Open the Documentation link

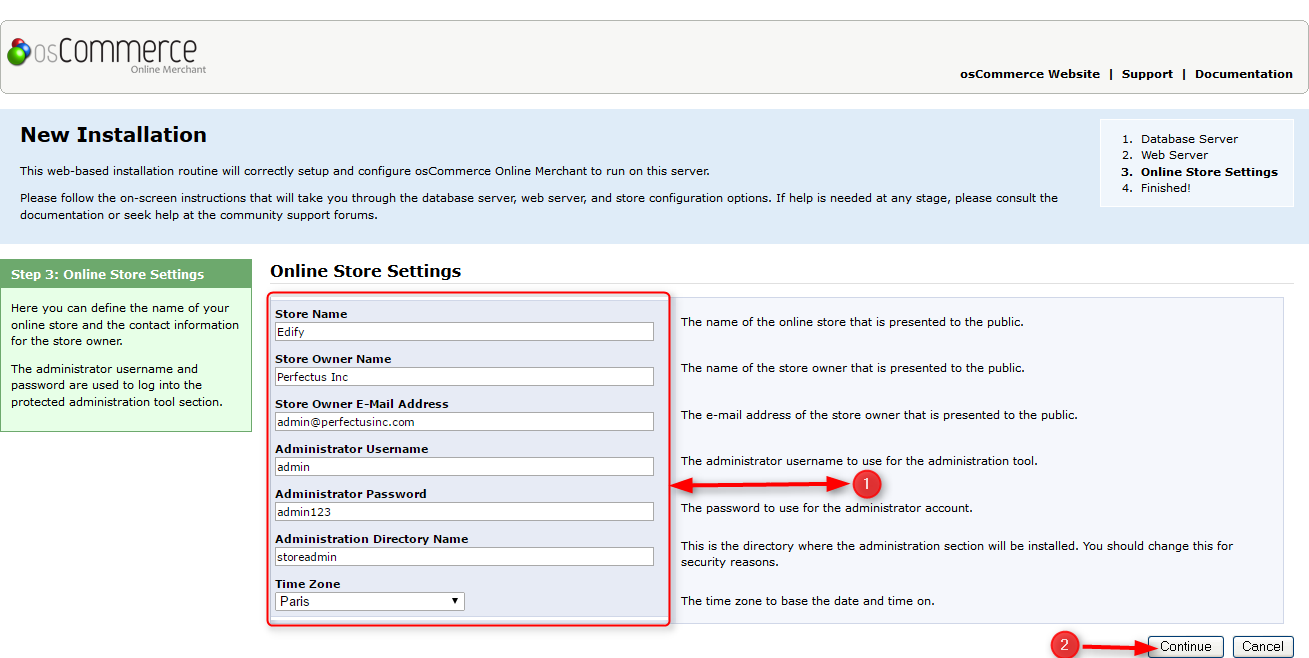tap(1243, 74)
